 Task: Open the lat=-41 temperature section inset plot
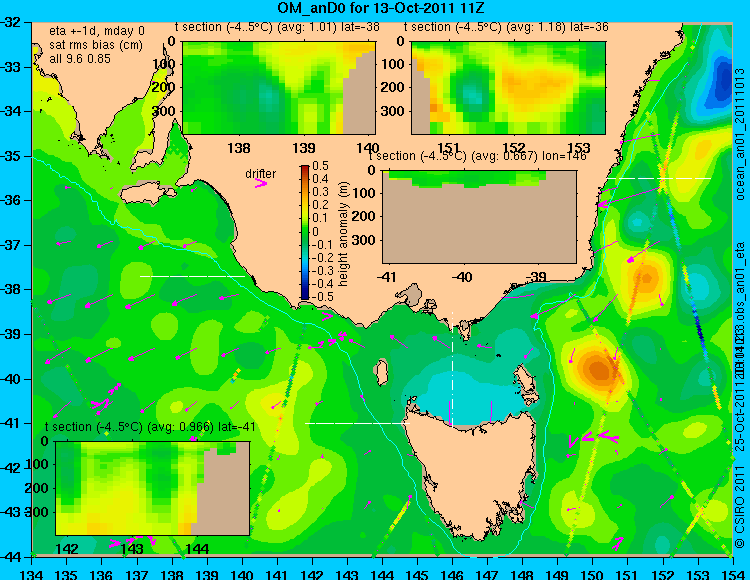click(153, 488)
